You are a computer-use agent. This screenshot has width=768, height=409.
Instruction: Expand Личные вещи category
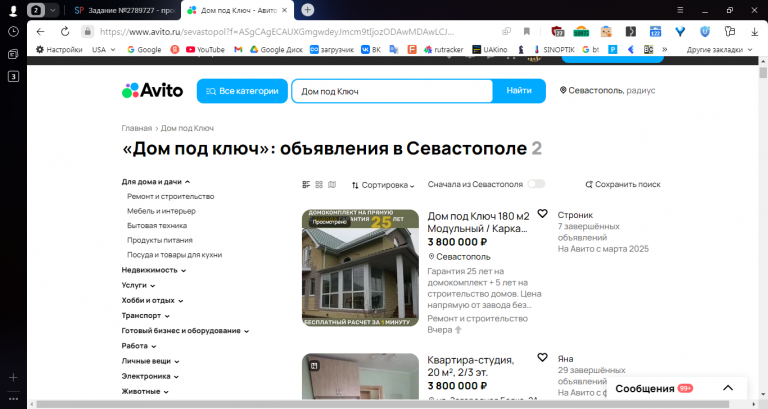[x=150, y=361]
